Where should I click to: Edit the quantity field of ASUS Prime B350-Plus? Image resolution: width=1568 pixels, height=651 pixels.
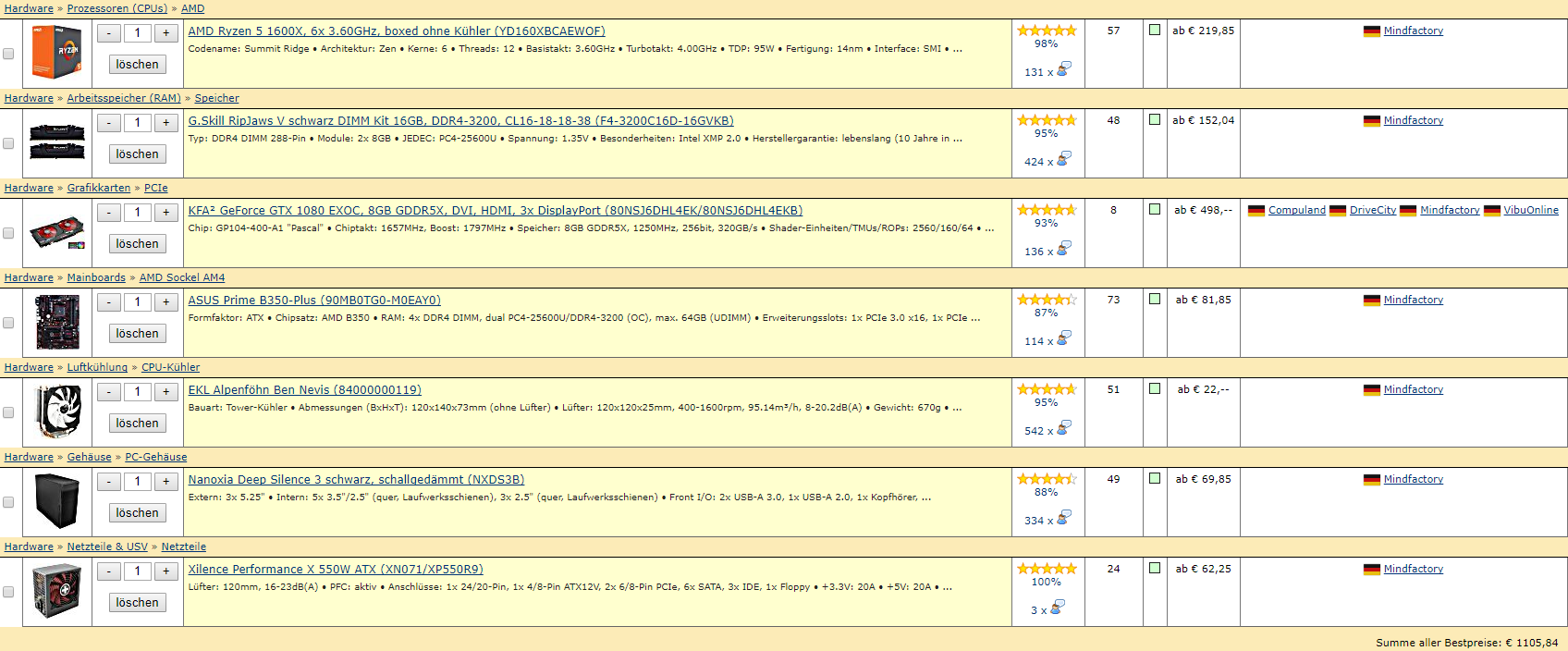click(x=138, y=302)
